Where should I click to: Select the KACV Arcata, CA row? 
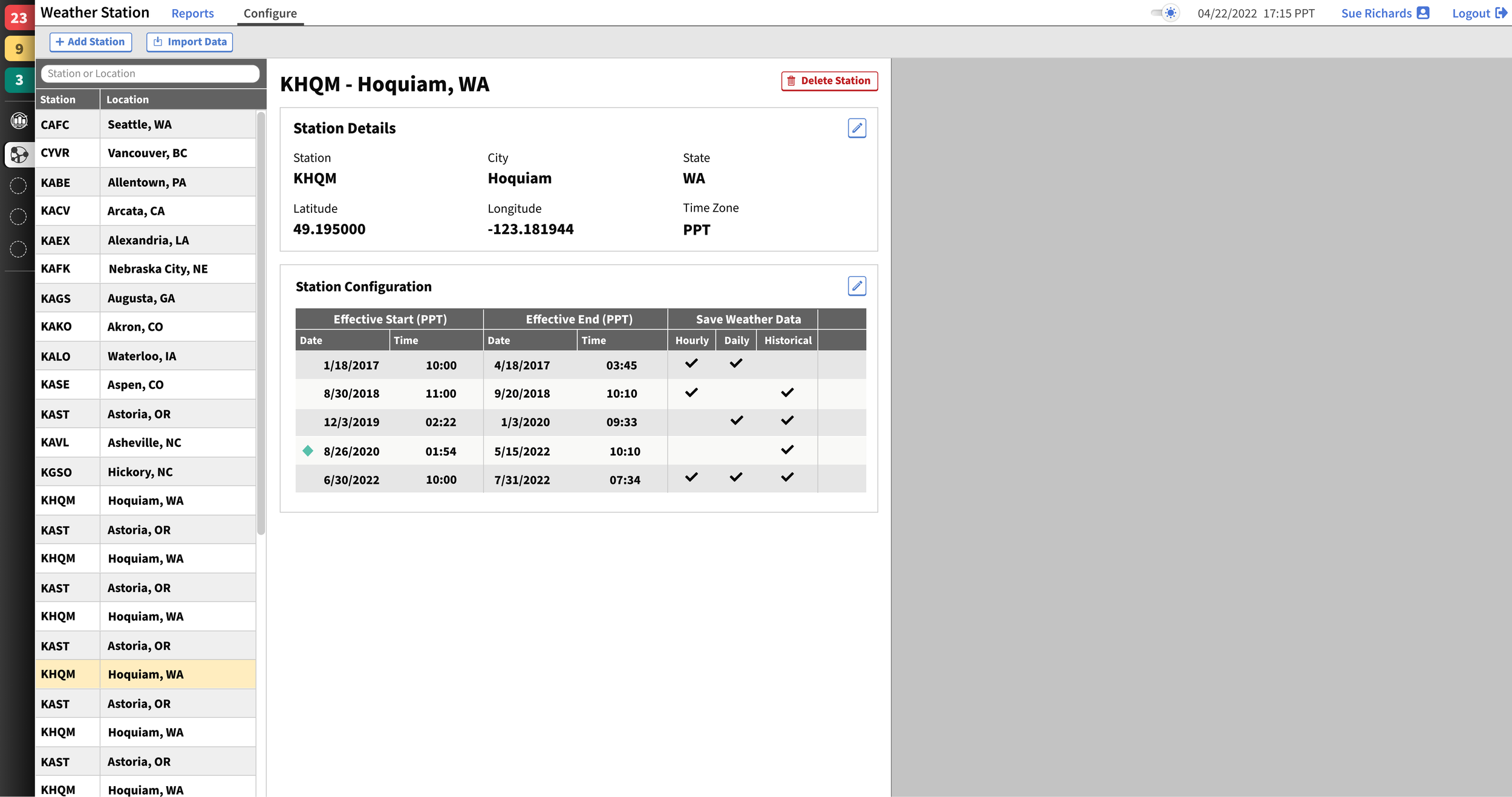(x=146, y=210)
